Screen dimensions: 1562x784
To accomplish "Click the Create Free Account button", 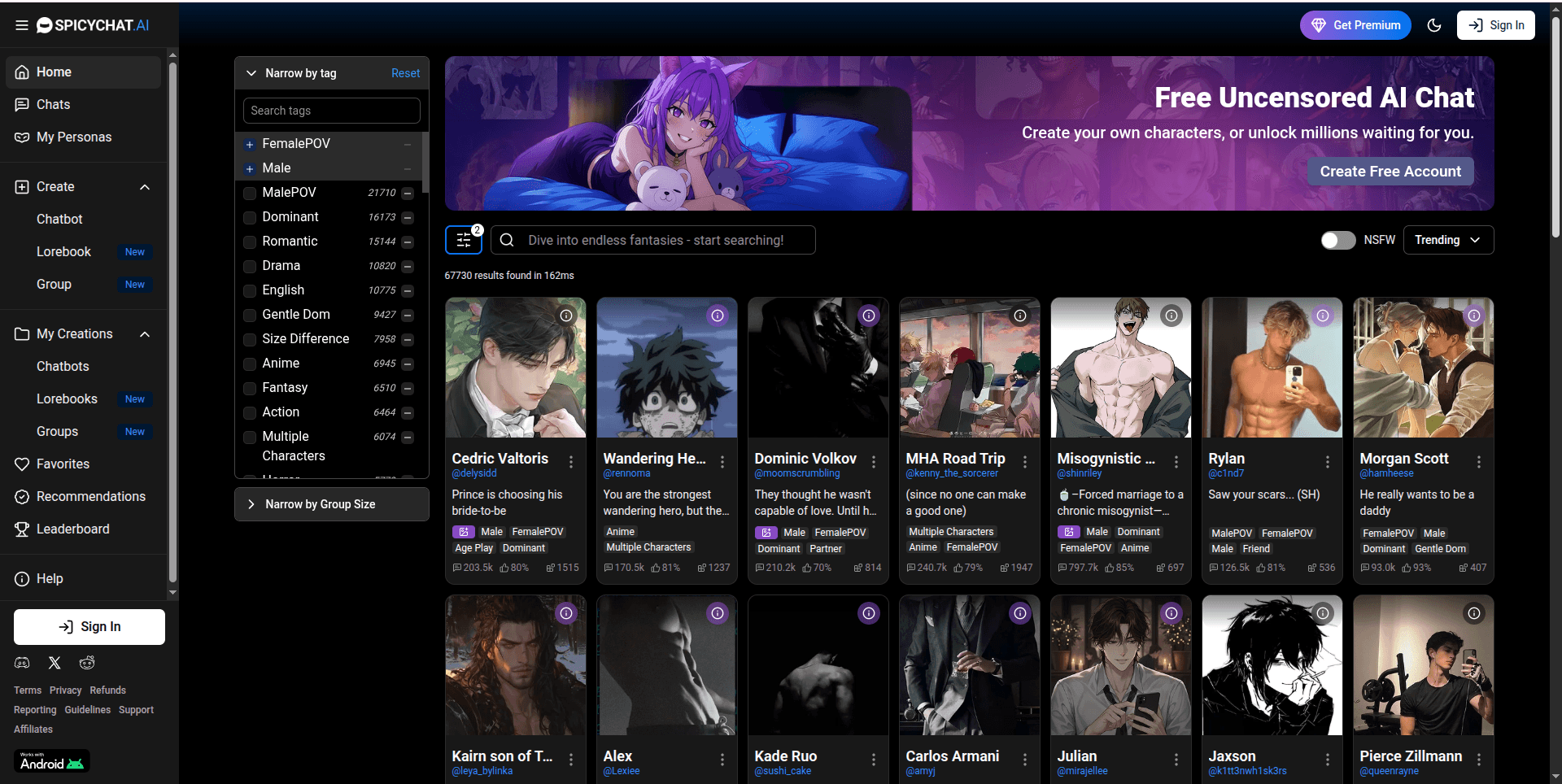I will 1390,172.
